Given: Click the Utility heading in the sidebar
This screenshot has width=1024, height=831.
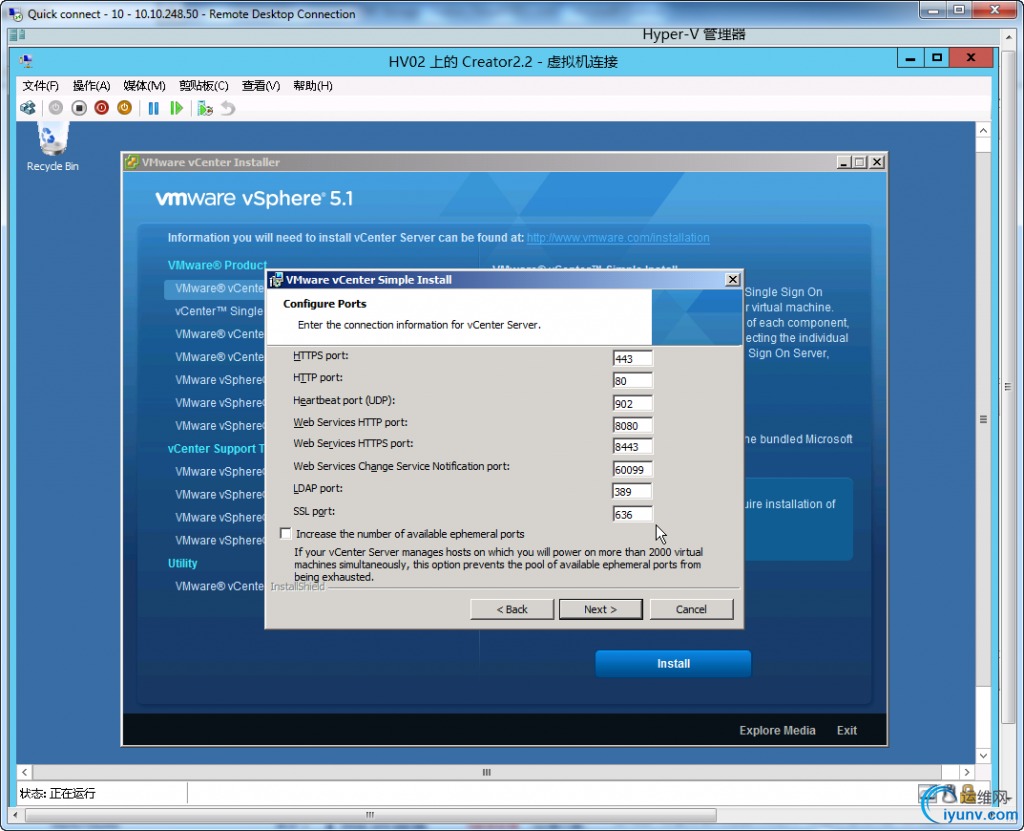Looking at the screenshot, I should 182,563.
